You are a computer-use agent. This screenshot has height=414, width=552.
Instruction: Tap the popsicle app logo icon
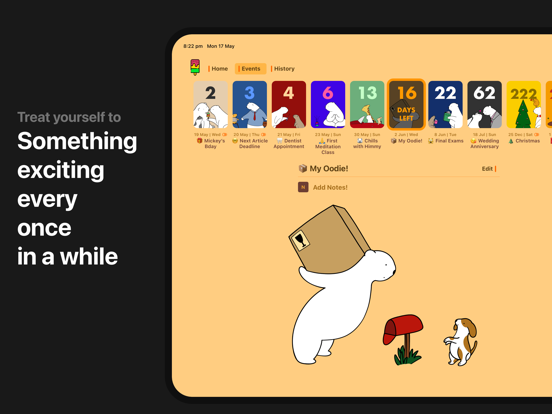point(195,67)
